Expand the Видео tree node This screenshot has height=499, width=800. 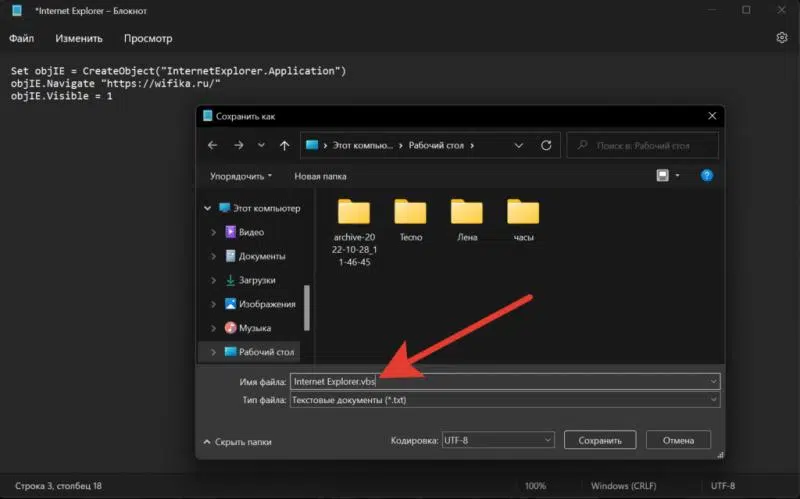[212, 232]
